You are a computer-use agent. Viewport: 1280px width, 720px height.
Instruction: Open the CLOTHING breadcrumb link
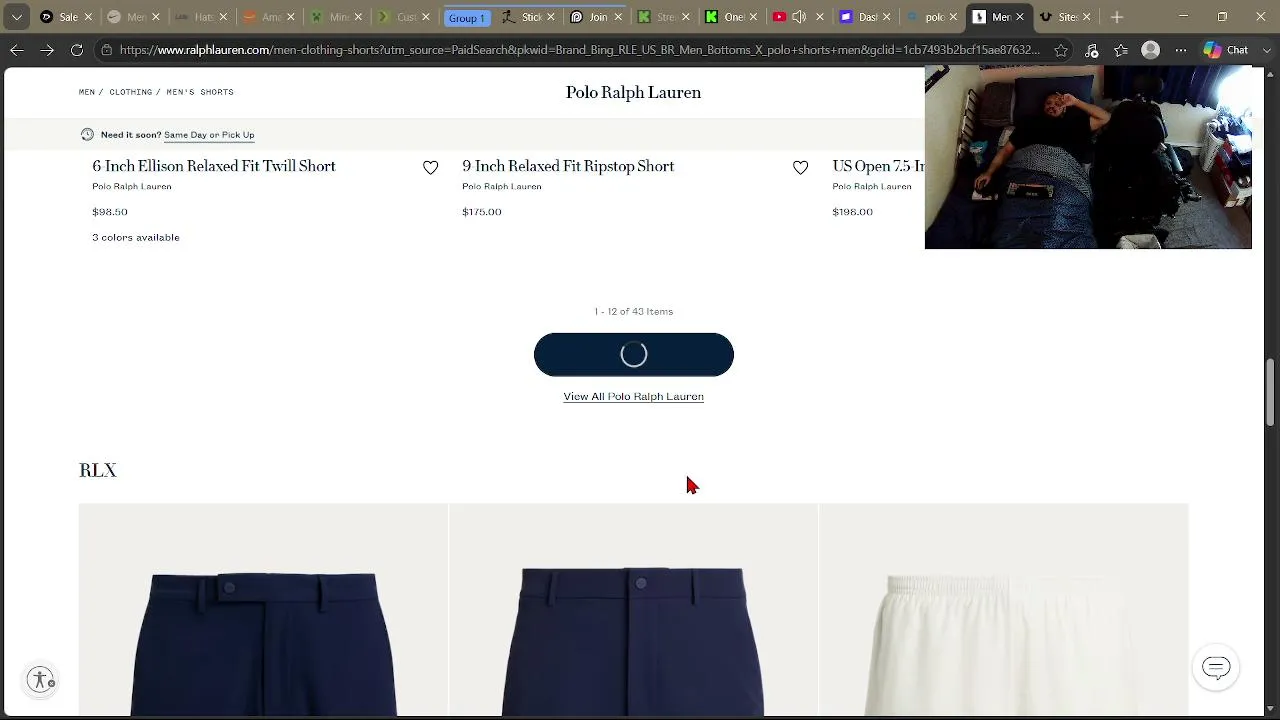tap(131, 92)
